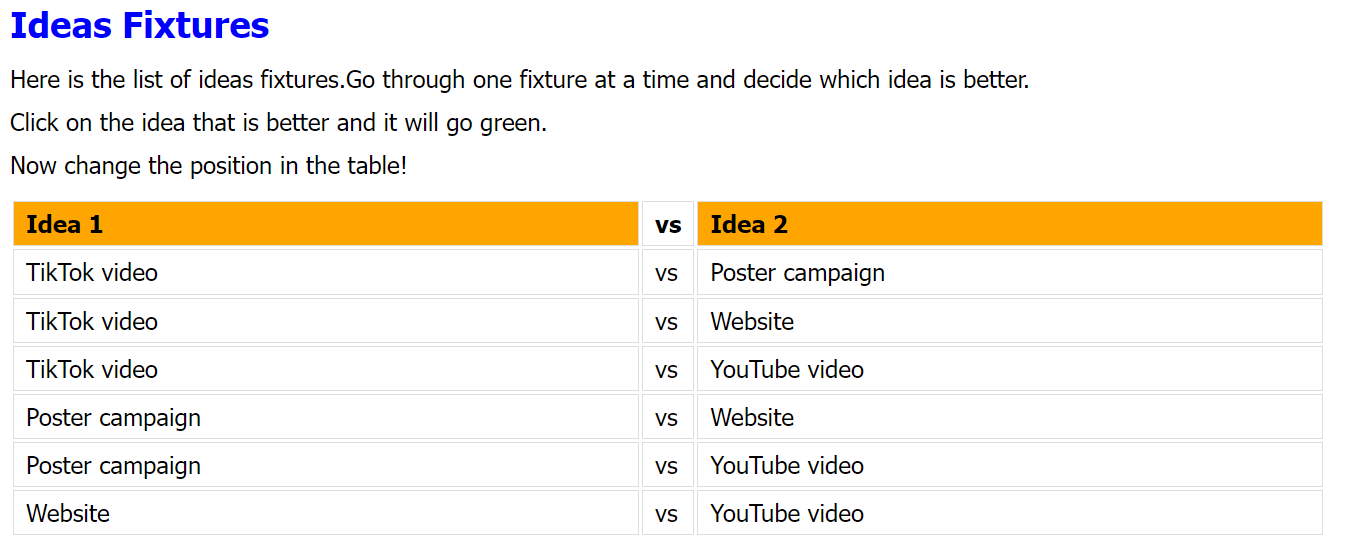The image size is (1346, 547).
Task: Click the Idea 2 column header
Action: (749, 224)
